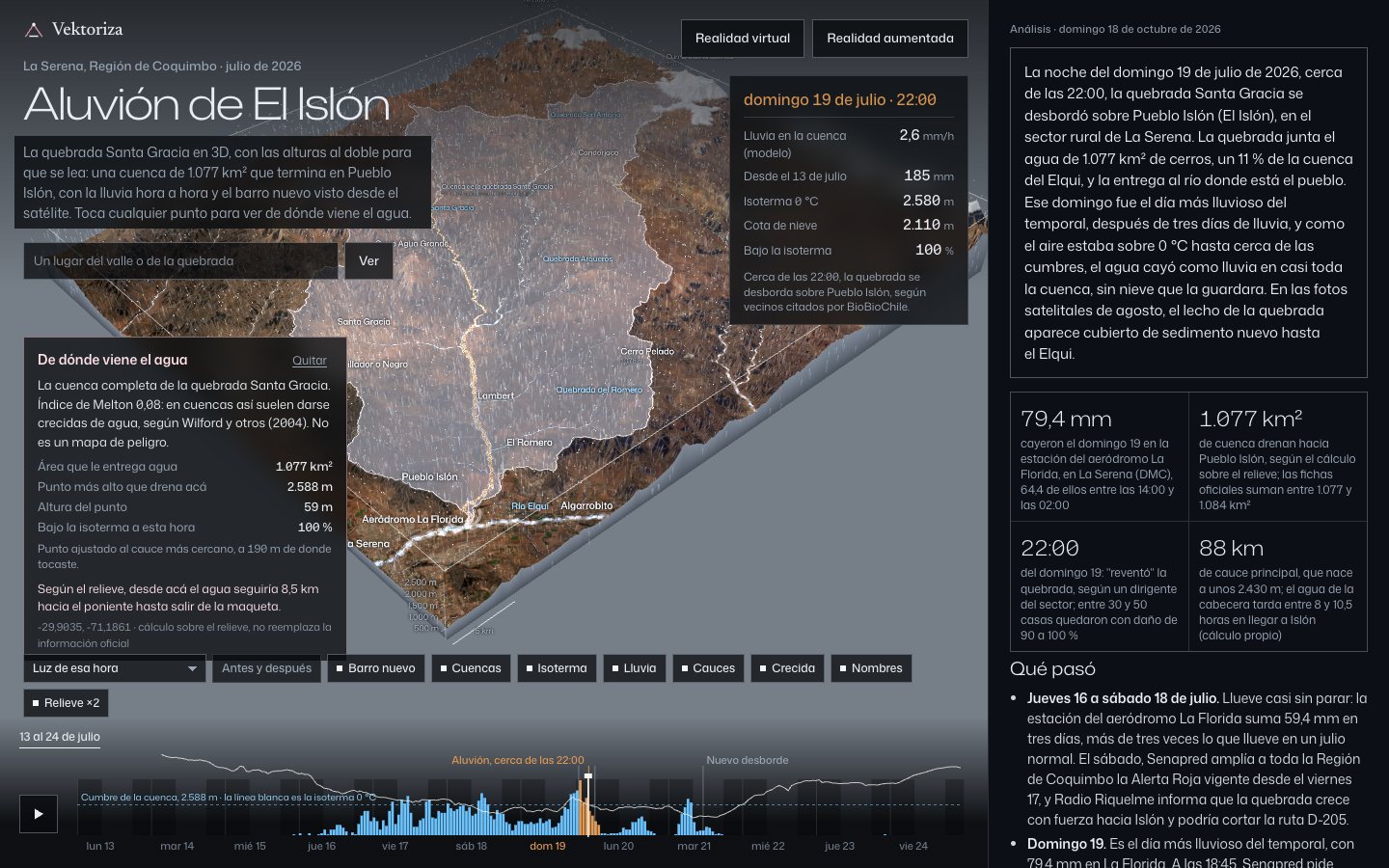
Task: Click the timeline scrubber handle at 22:00
Action: coord(588,775)
